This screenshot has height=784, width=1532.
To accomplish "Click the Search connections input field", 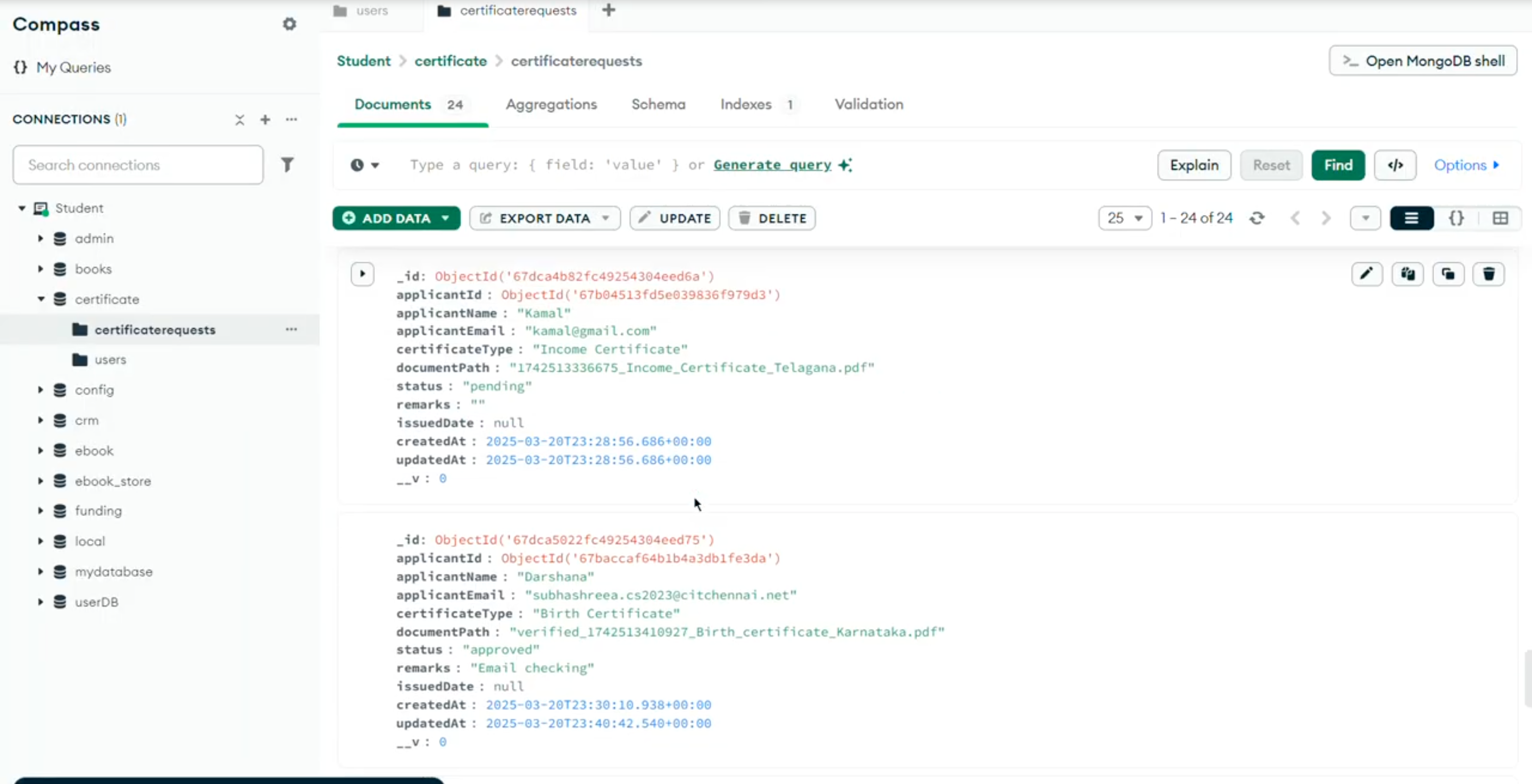I will pyautogui.click(x=138, y=165).
